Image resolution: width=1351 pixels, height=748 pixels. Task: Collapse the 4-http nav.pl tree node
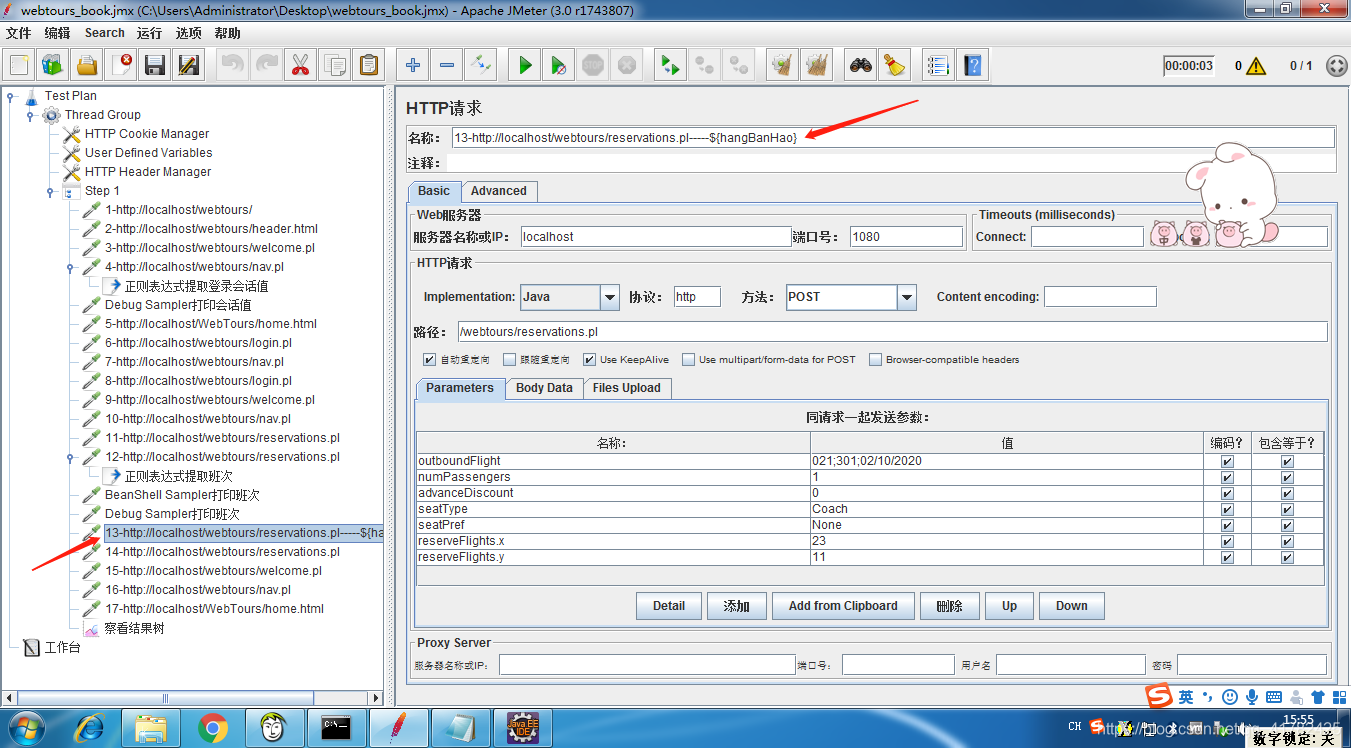(71, 267)
